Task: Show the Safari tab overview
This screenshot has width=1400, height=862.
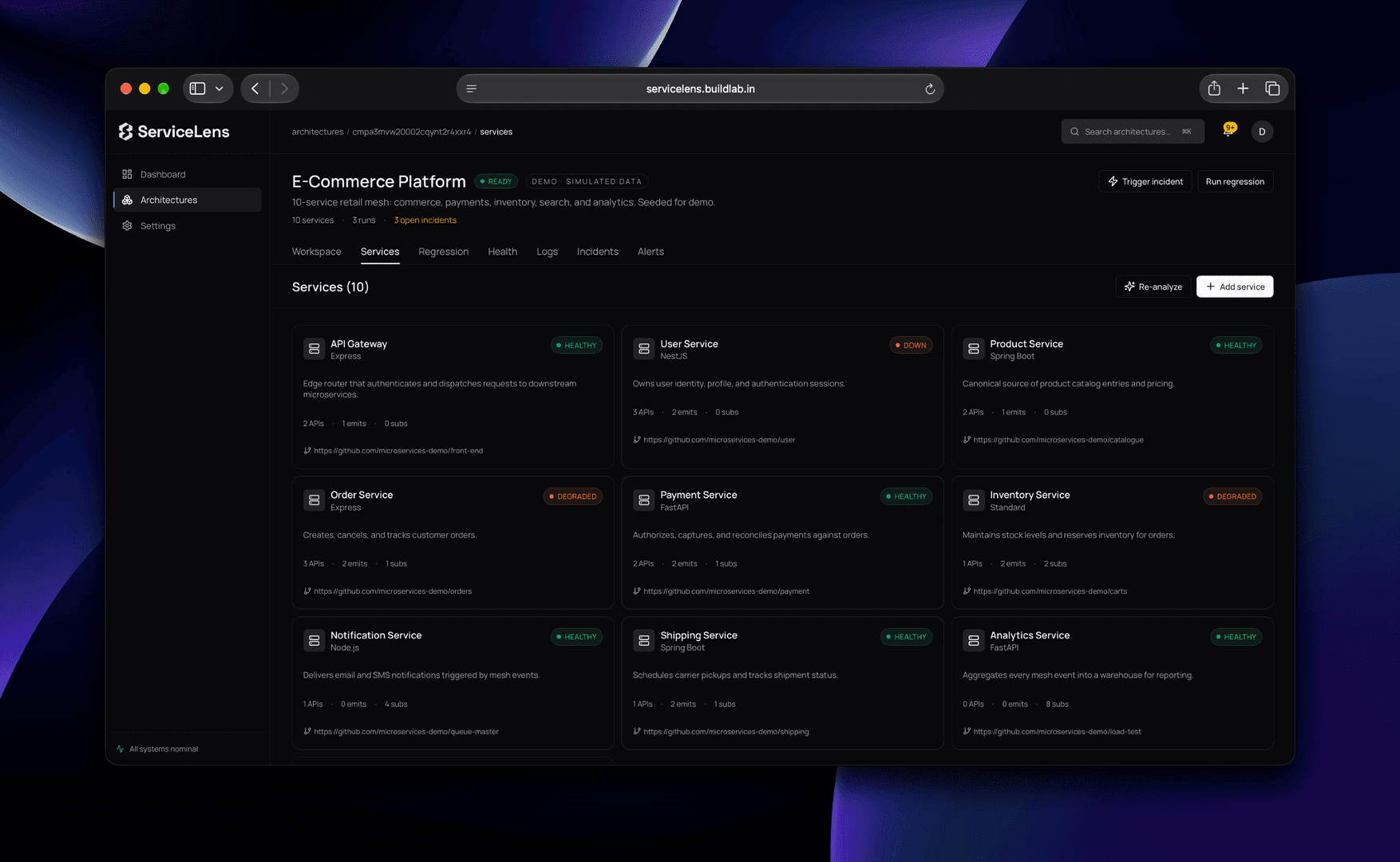Action: 1272,89
